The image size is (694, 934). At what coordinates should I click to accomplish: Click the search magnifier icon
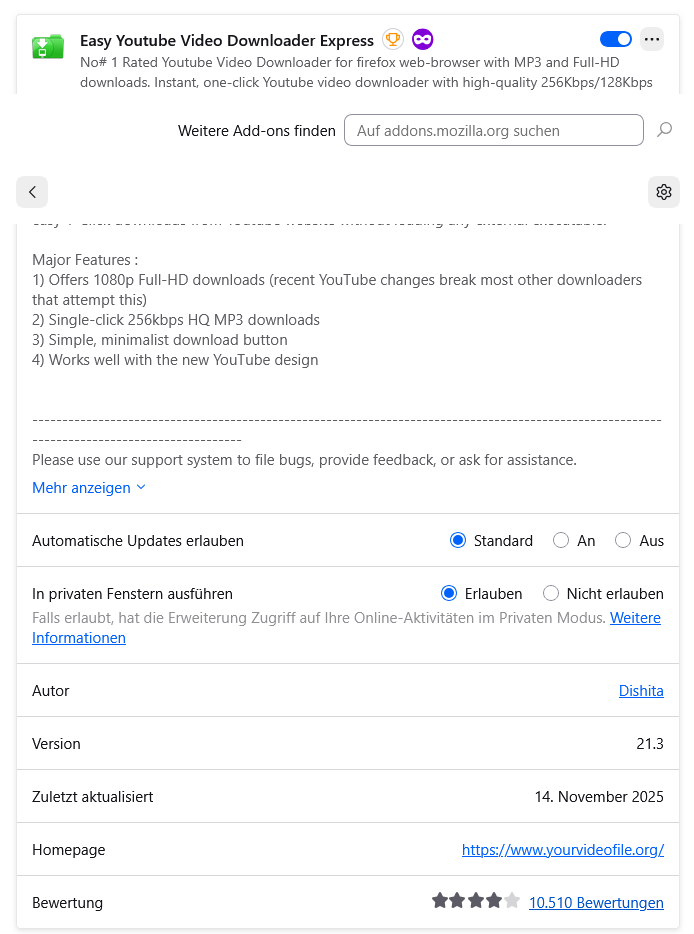coord(664,130)
